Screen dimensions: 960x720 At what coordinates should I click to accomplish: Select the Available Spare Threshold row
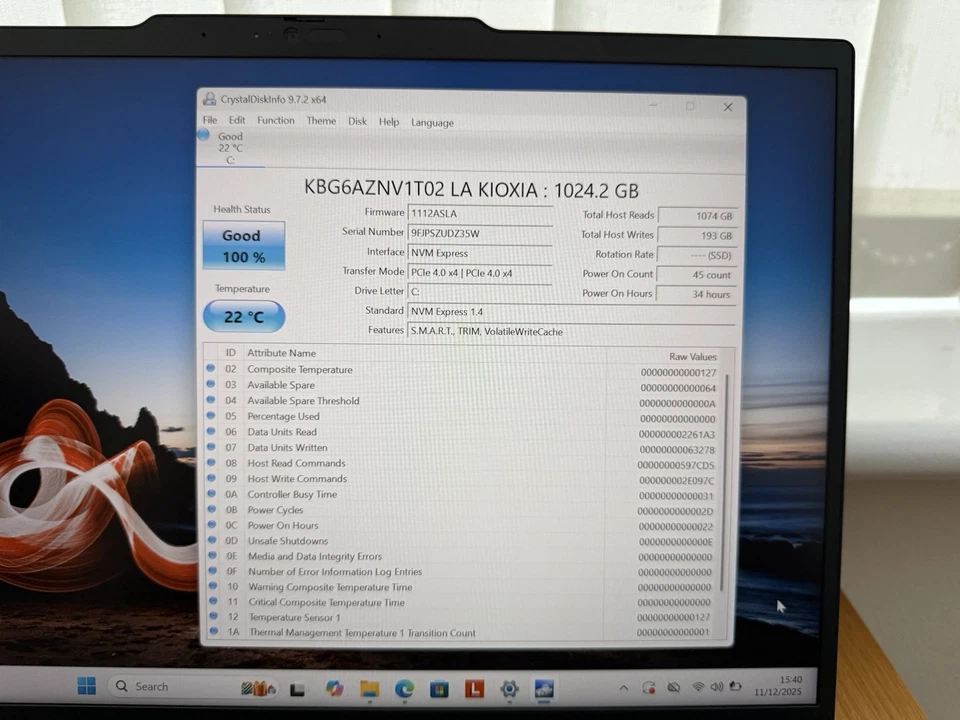[x=462, y=402]
